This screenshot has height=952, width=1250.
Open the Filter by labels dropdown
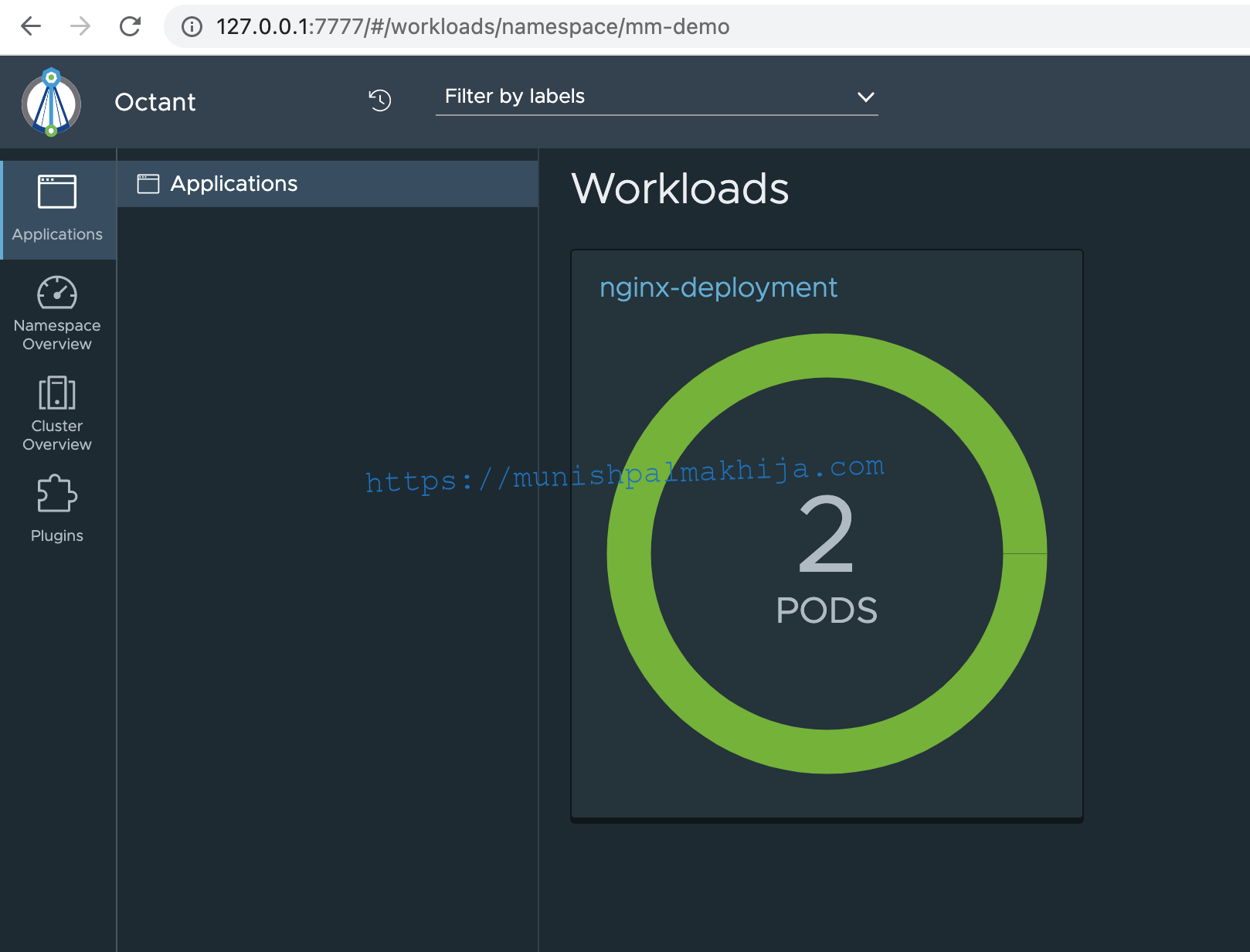point(657,97)
